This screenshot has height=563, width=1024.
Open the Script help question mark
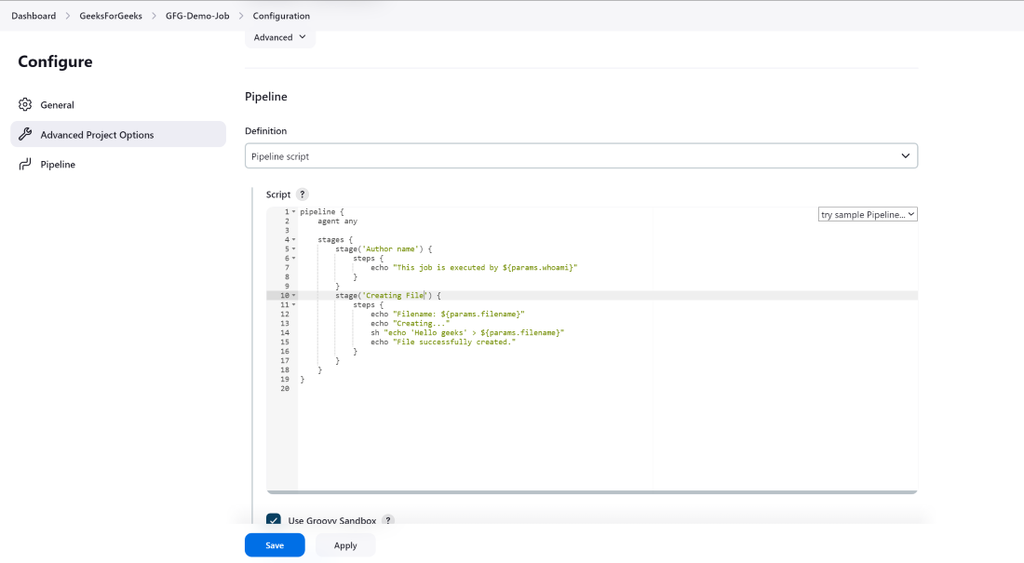click(302, 195)
